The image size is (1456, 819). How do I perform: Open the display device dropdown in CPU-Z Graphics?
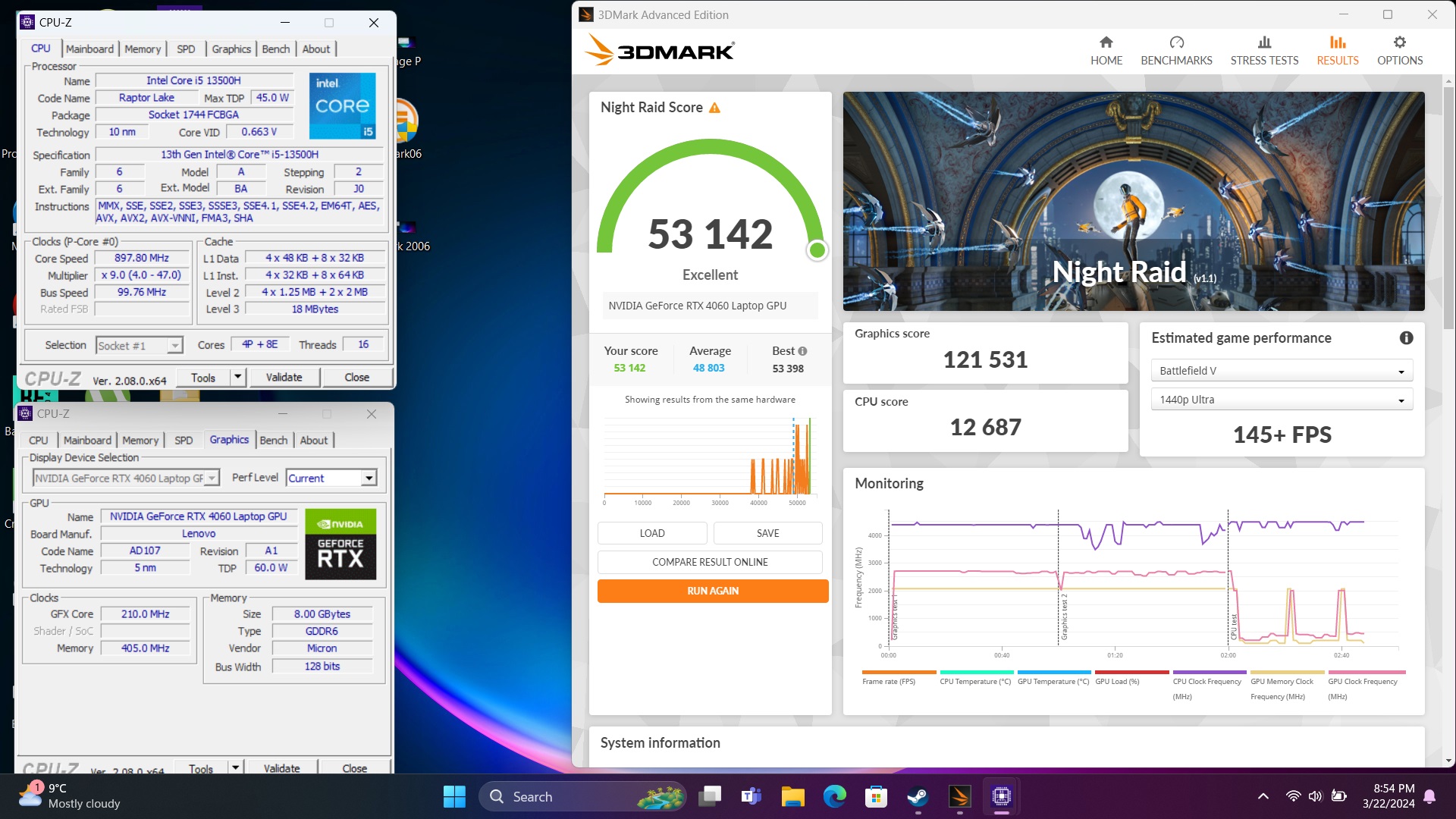coord(126,478)
